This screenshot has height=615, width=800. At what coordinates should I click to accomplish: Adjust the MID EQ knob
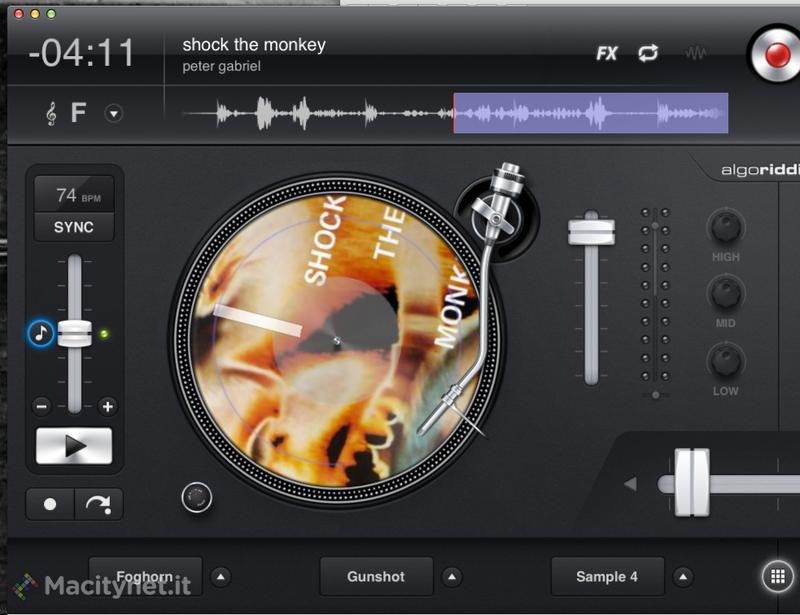click(726, 292)
